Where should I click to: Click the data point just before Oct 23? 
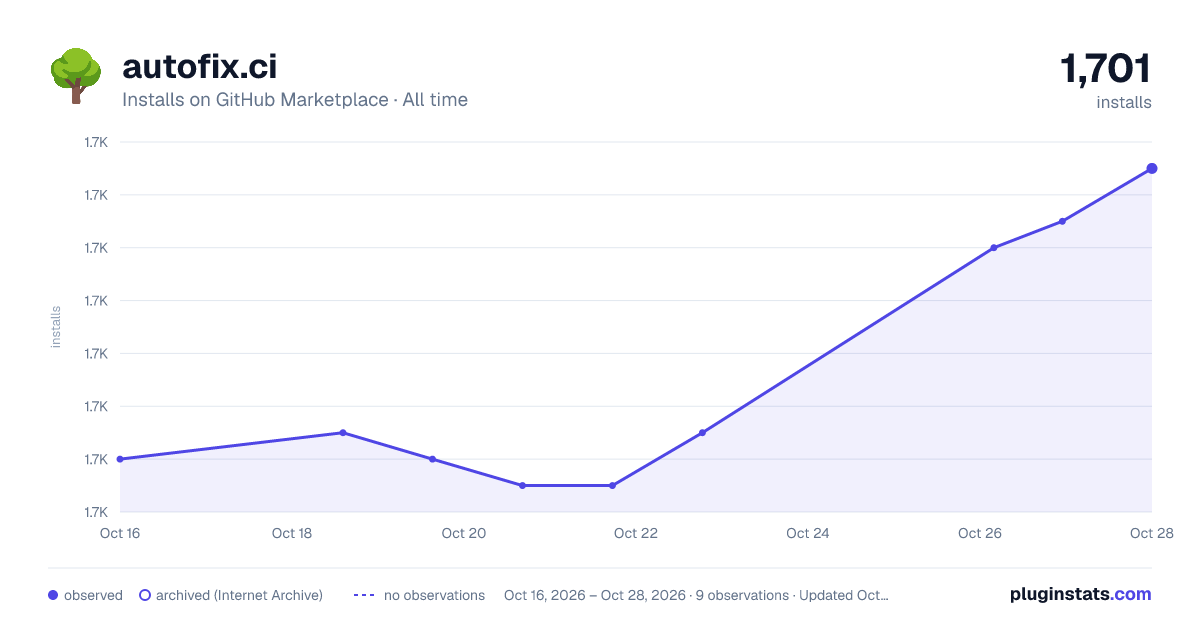pos(702,433)
